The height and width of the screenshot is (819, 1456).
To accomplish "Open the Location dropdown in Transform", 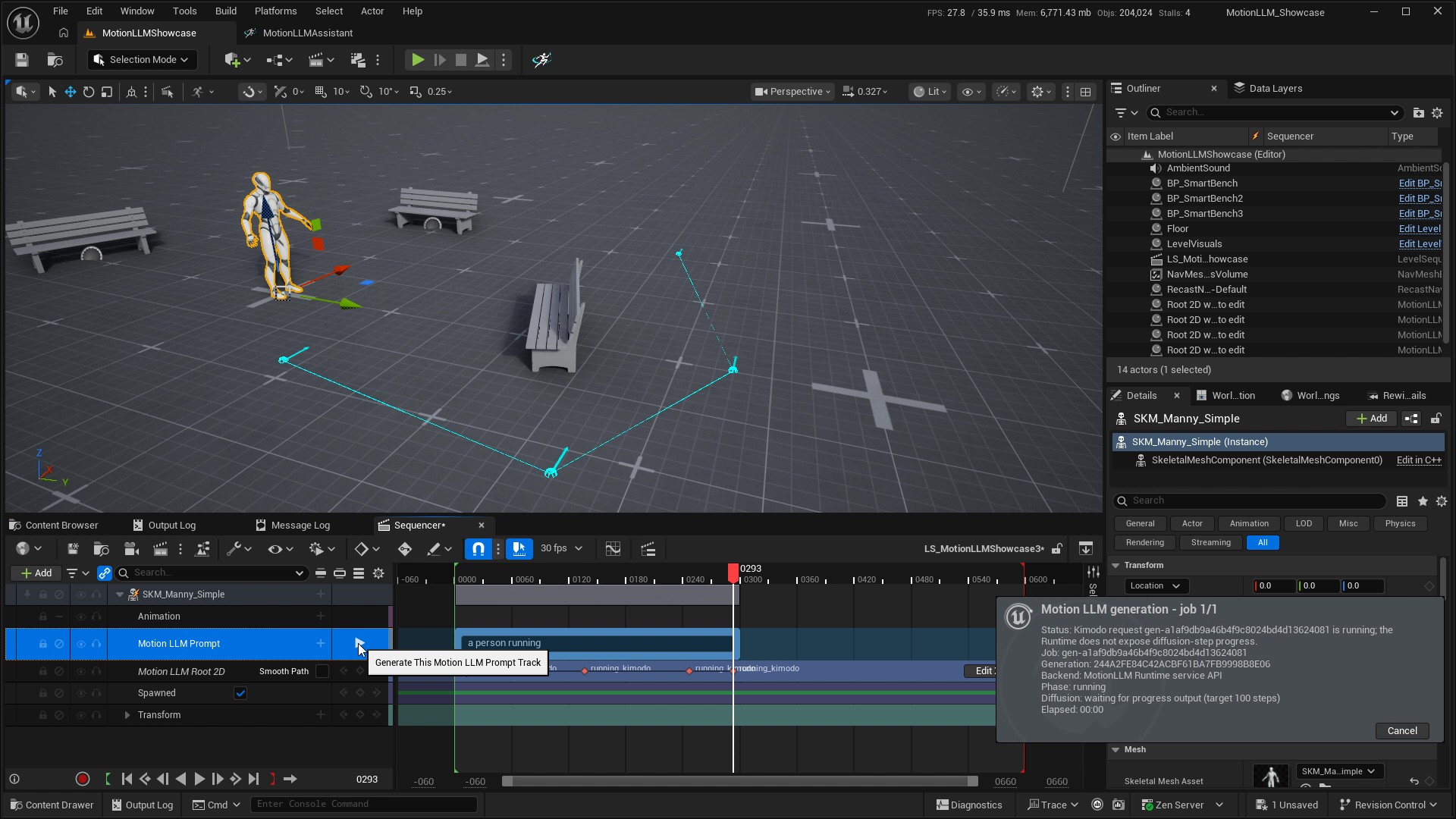I will [x=1156, y=586].
